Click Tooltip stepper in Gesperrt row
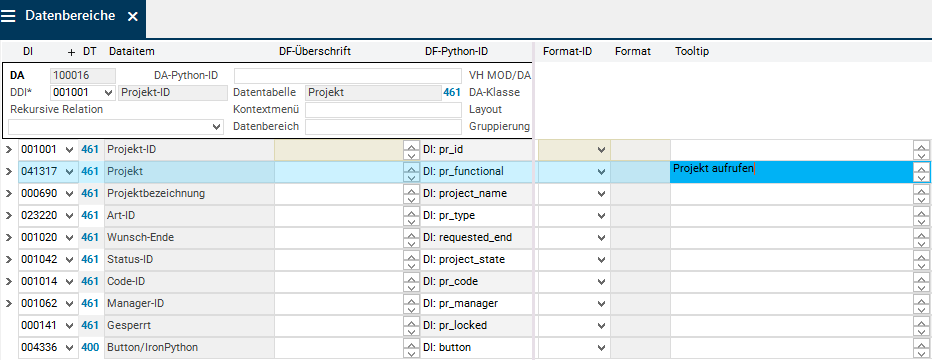 click(921, 326)
